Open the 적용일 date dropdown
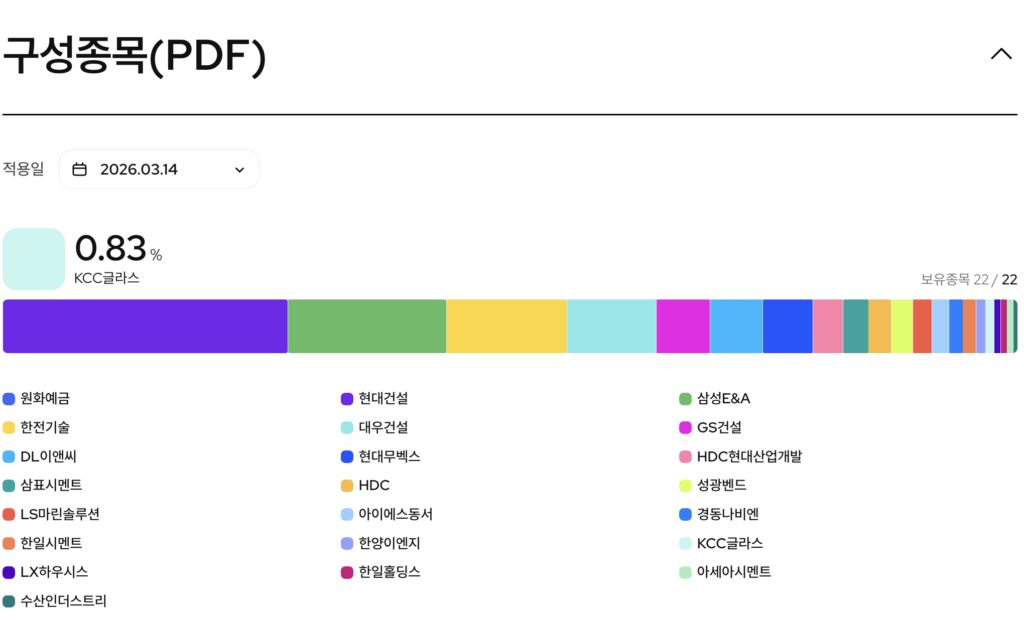This screenshot has width=1024, height=620. point(159,169)
